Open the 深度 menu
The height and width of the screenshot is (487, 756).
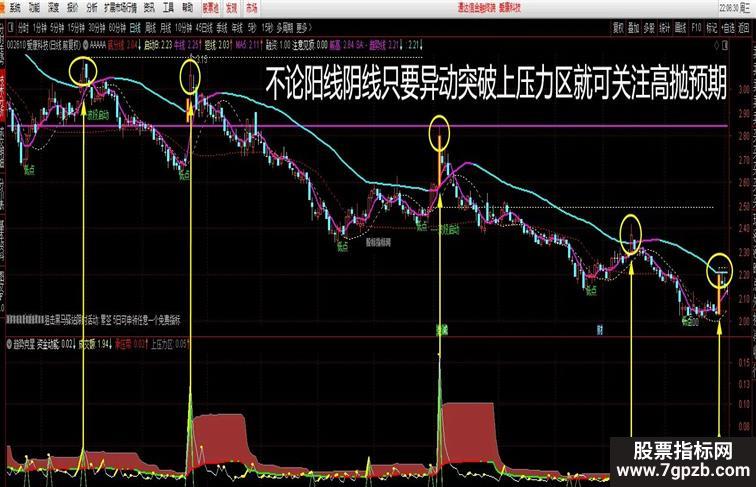click(x=54, y=8)
